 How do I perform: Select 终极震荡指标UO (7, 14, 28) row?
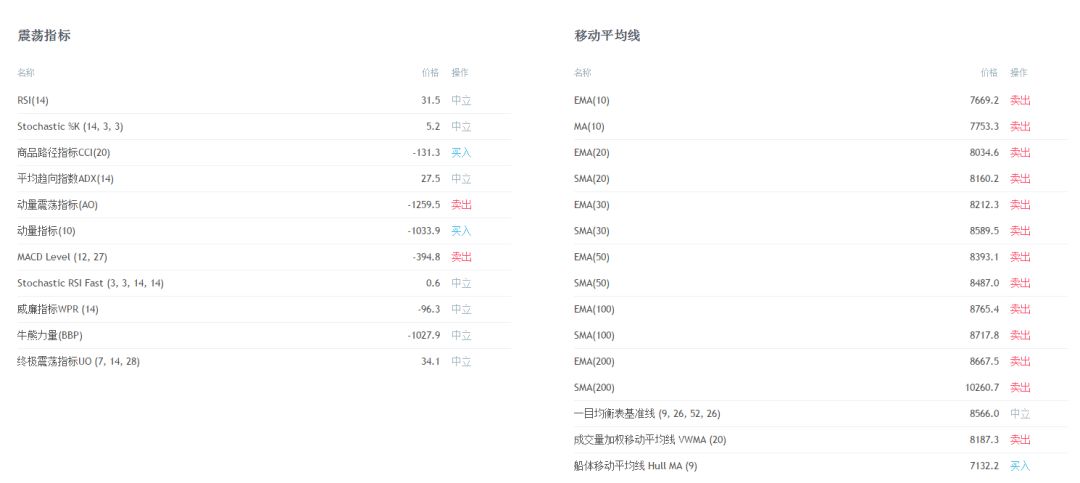point(264,362)
